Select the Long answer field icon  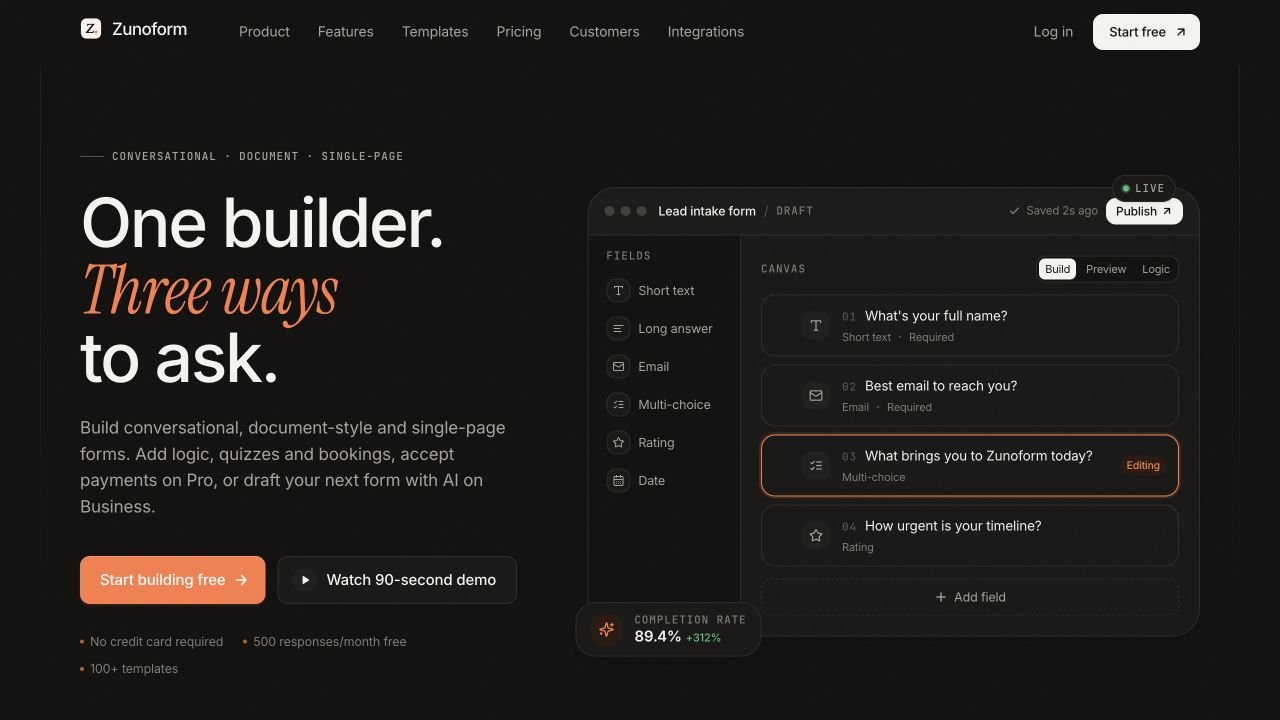618,329
